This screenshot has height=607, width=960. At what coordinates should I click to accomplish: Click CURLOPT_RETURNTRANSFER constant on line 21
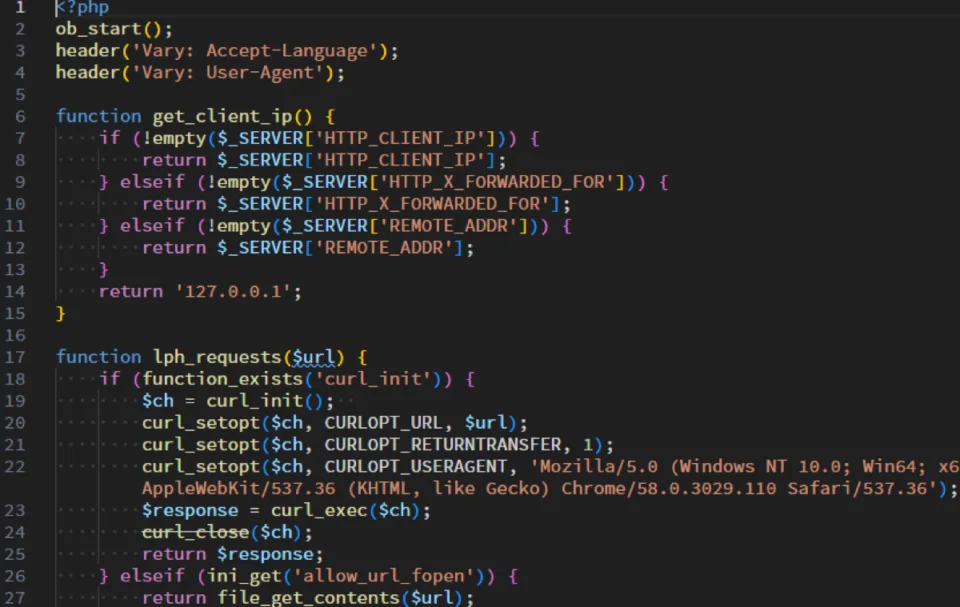coord(443,445)
